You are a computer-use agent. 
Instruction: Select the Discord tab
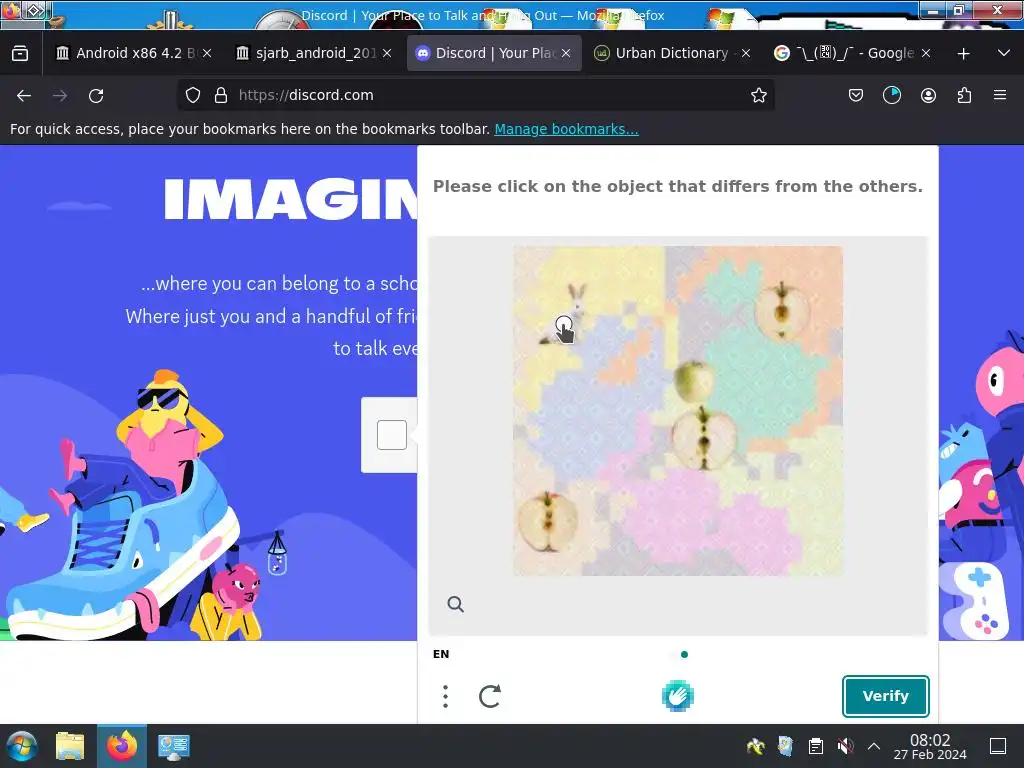point(494,54)
